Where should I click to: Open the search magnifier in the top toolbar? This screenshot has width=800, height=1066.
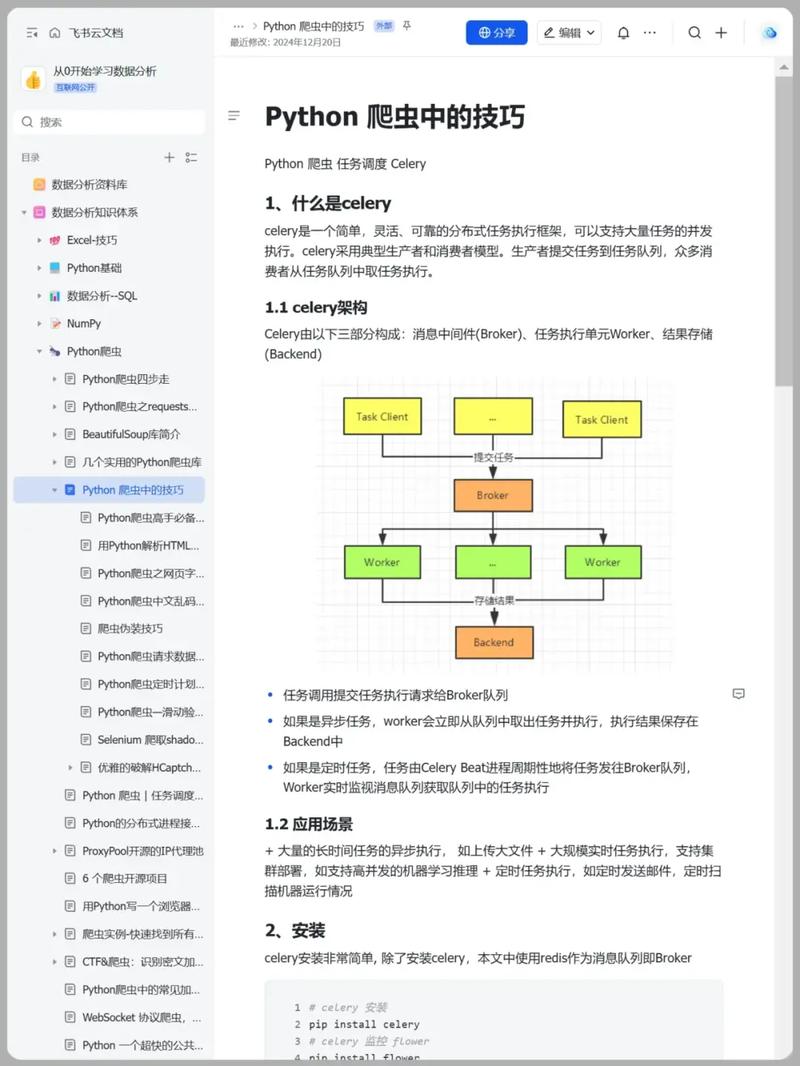click(695, 33)
